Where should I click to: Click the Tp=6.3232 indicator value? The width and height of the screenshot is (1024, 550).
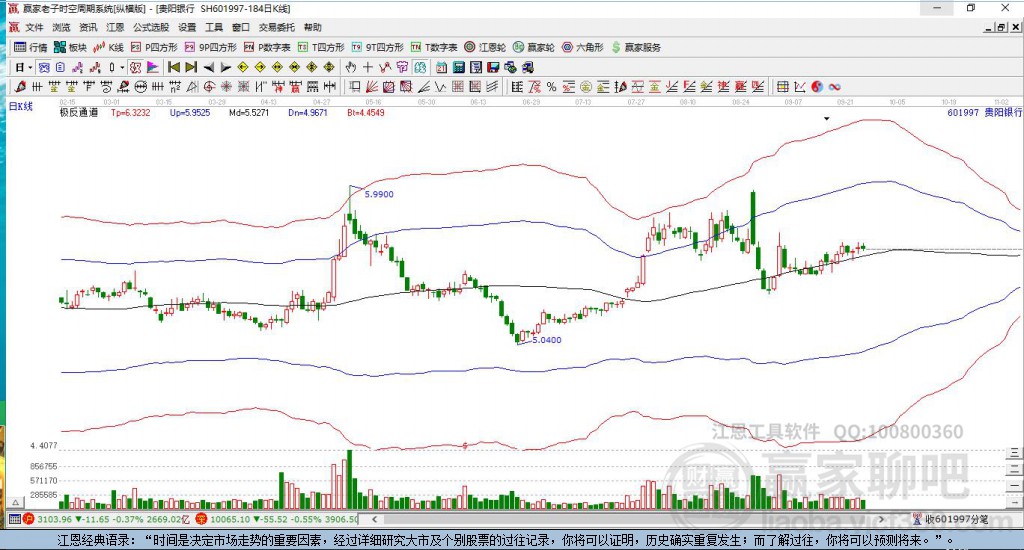[x=131, y=112]
